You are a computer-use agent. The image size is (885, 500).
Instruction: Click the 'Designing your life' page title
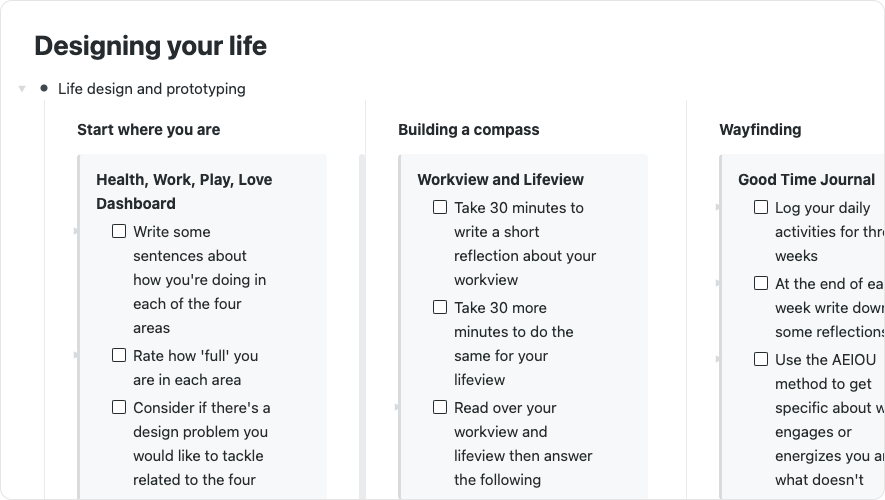click(150, 46)
